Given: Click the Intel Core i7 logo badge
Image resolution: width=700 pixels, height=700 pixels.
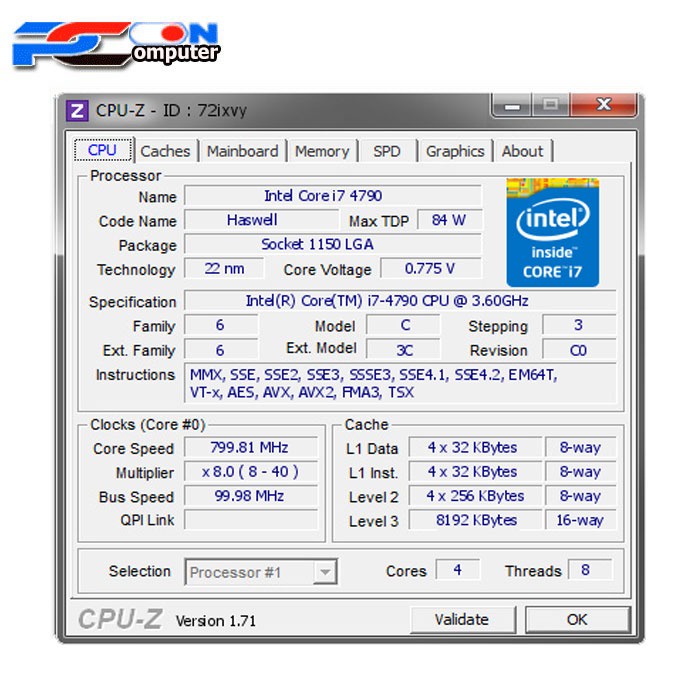Looking at the screenshot, I should tap(552, 233).
